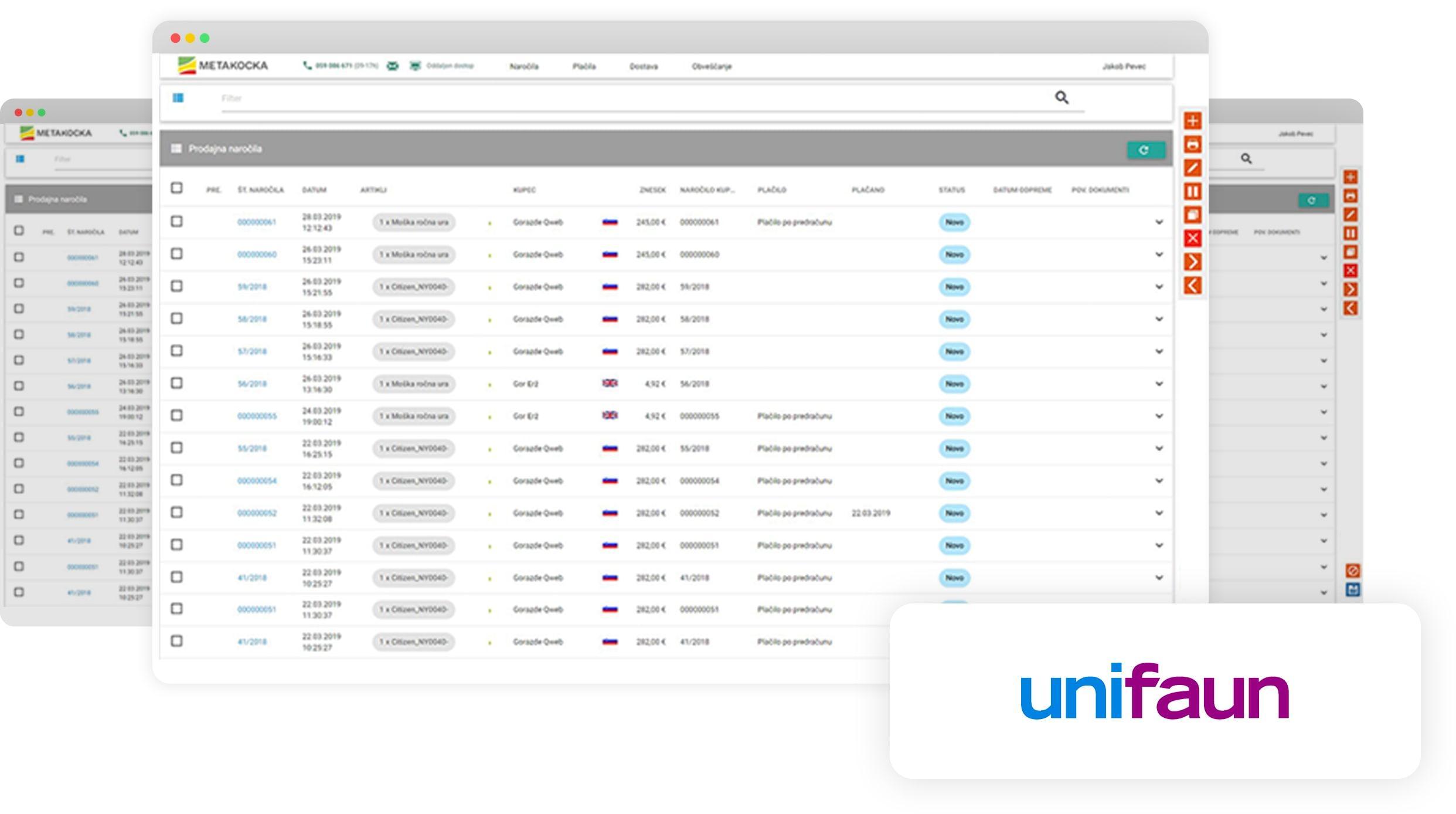Viewport: 1456px width, 814px height.
Task: Click the orange print icon in front window toolbar
Action: click(1192, 144)
